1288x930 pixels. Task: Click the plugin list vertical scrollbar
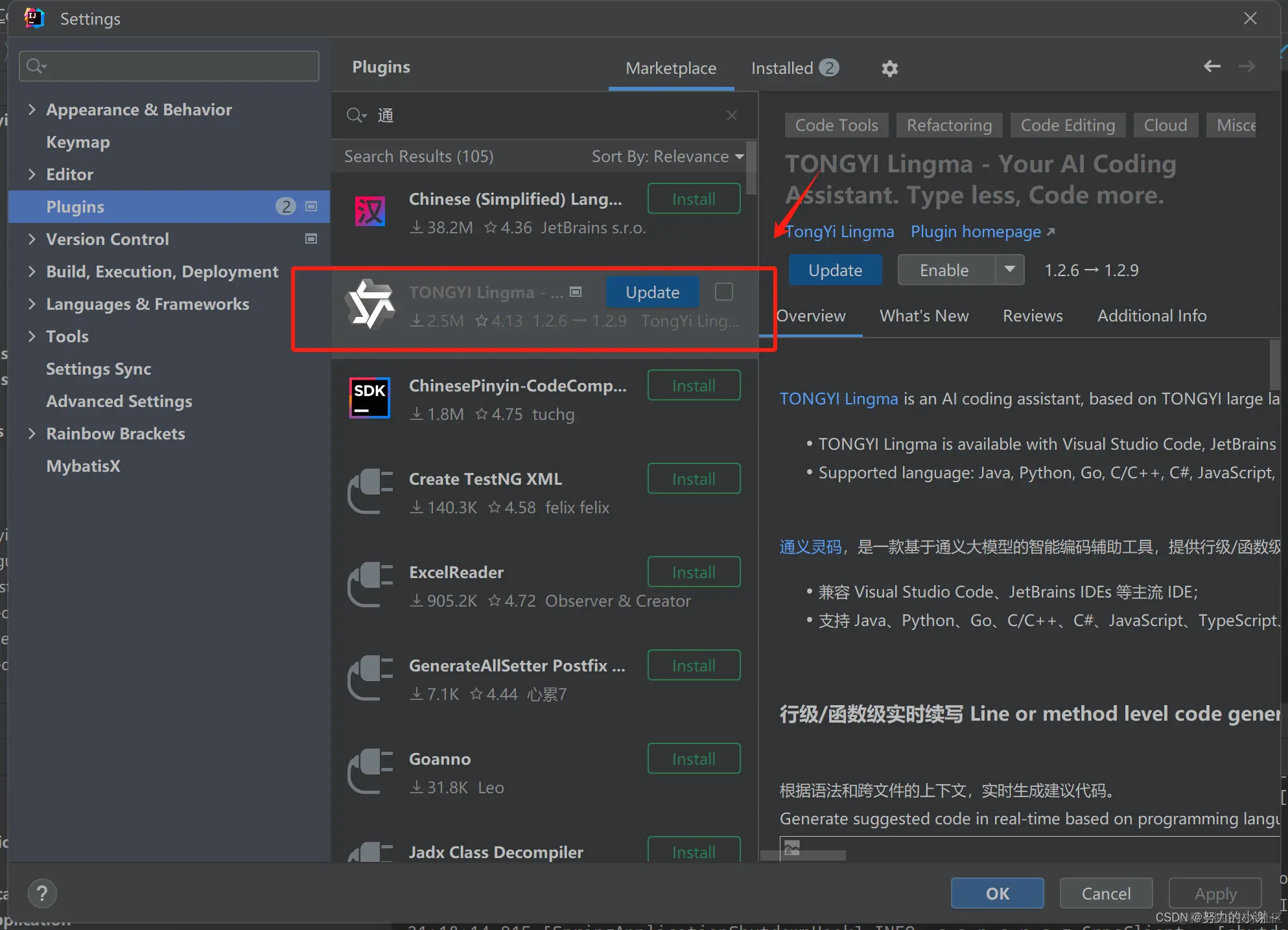pos(751,167)
